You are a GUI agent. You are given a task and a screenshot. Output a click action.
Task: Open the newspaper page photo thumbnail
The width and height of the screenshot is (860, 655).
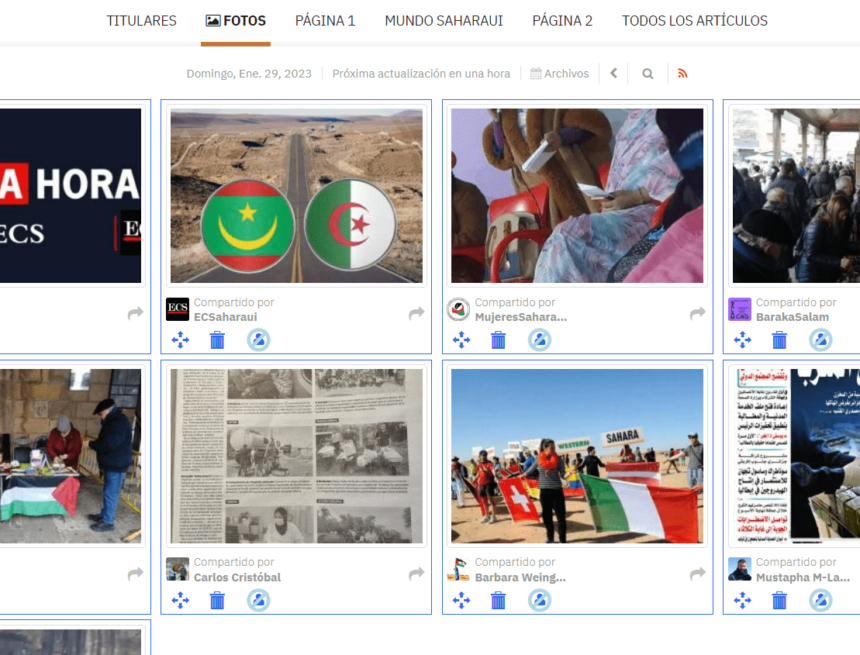click(x=296, y=456)
